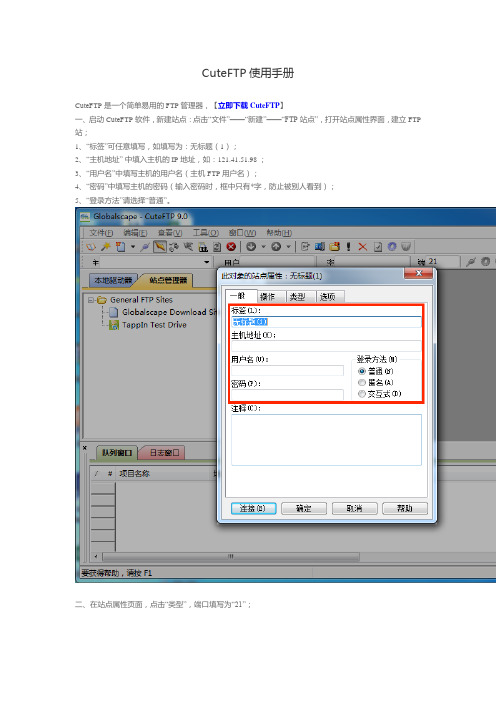Image resolution: width=496 pixels, height=702 pixels.
Task: Select the 类型 tab in site properties
Action: [300, 296]
